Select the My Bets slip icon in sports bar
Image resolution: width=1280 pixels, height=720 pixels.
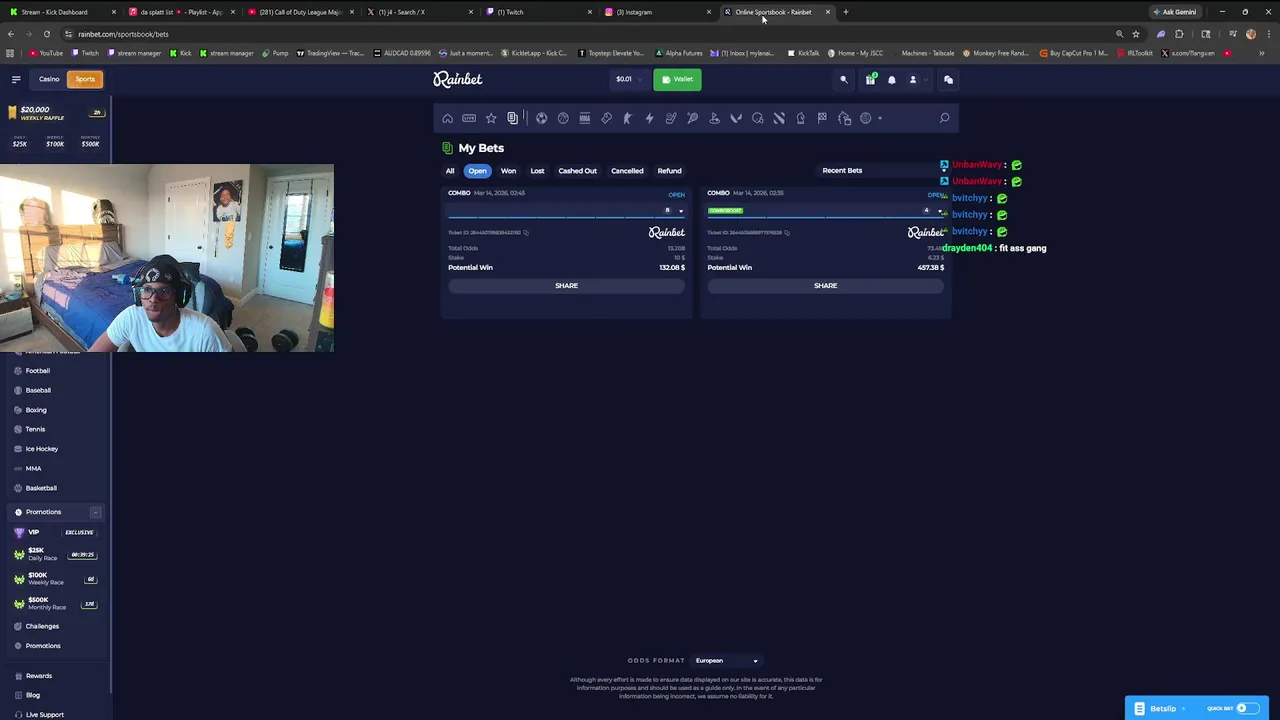[513, 118]
